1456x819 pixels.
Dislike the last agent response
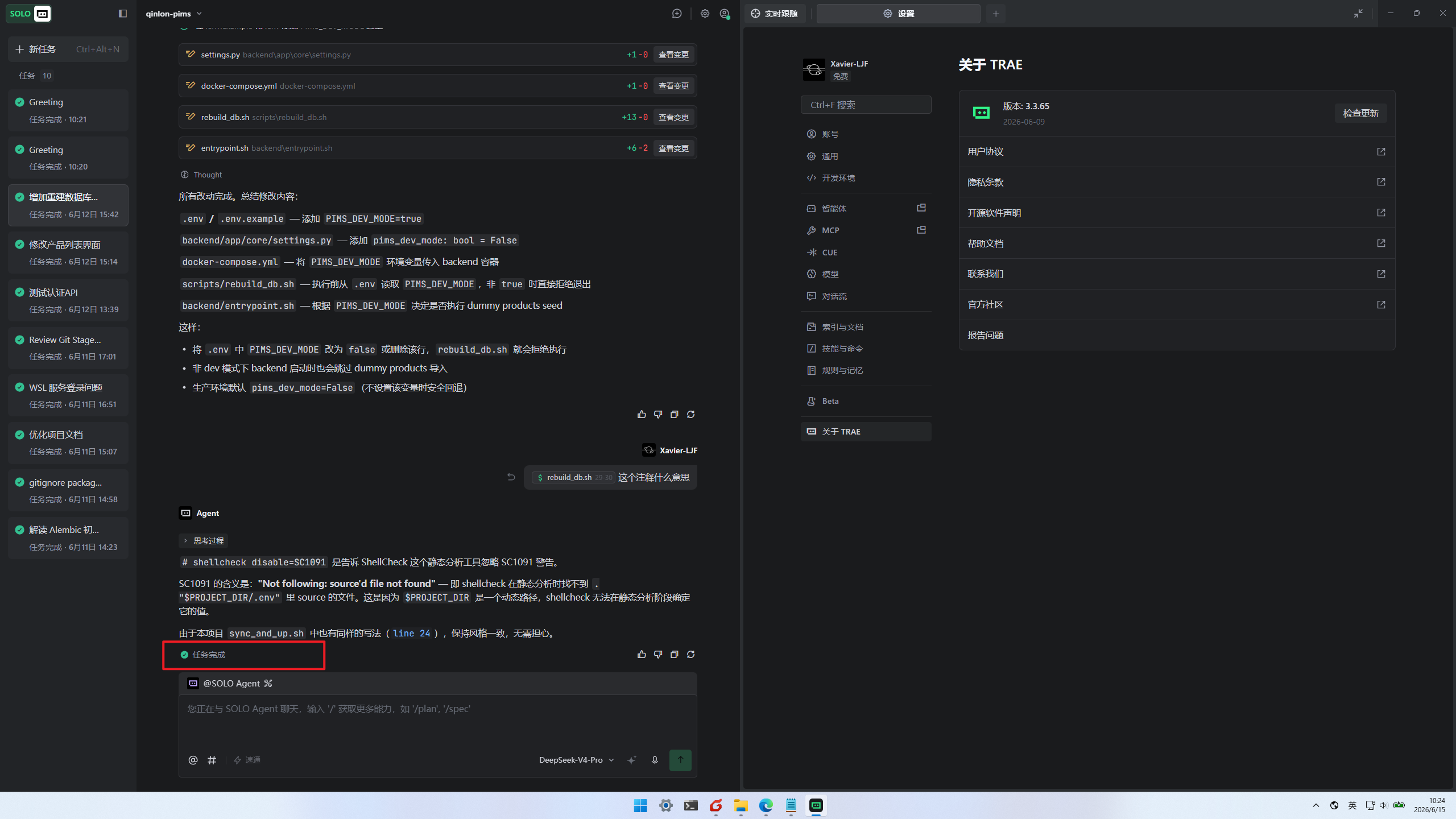(658, 655)
